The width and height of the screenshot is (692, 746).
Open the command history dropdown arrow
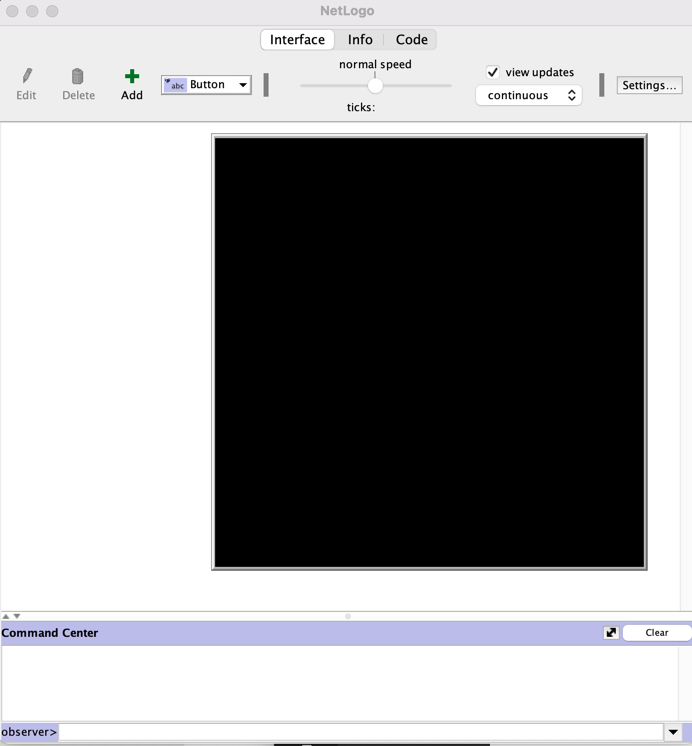pos(673,732)
